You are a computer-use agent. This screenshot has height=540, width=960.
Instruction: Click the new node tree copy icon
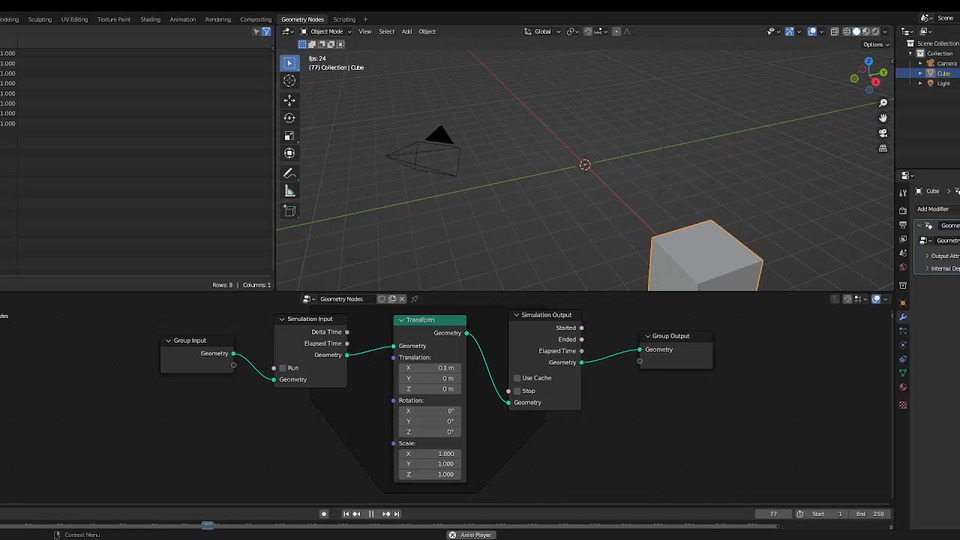[x=392, y=299]
